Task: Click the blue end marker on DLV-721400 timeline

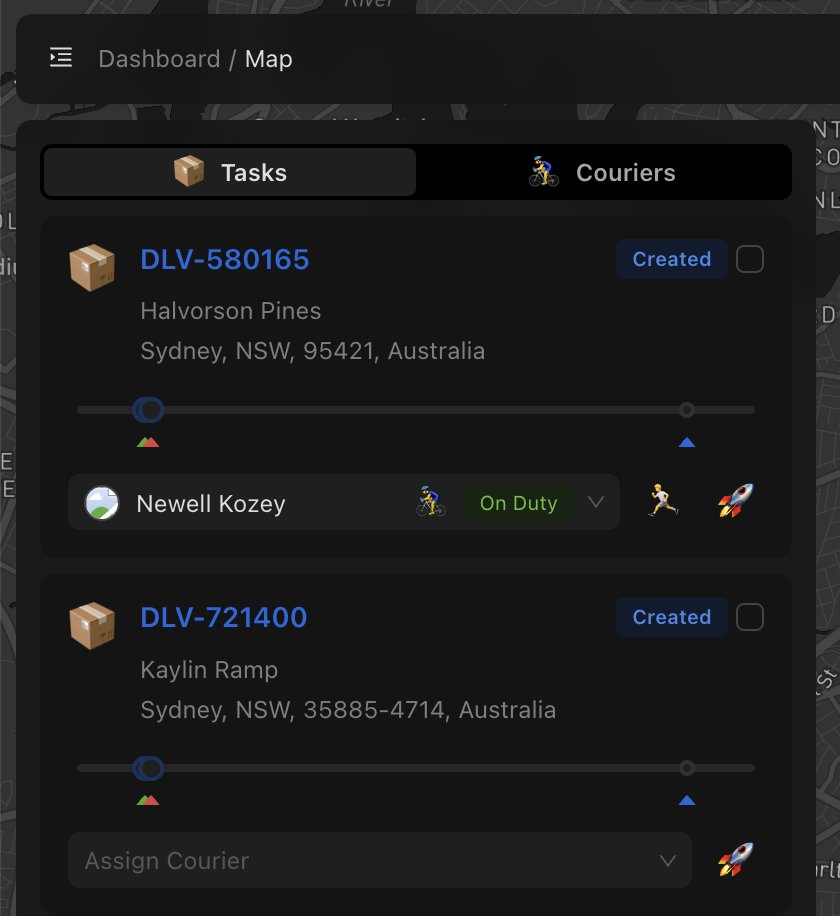Action: point(686,800)
